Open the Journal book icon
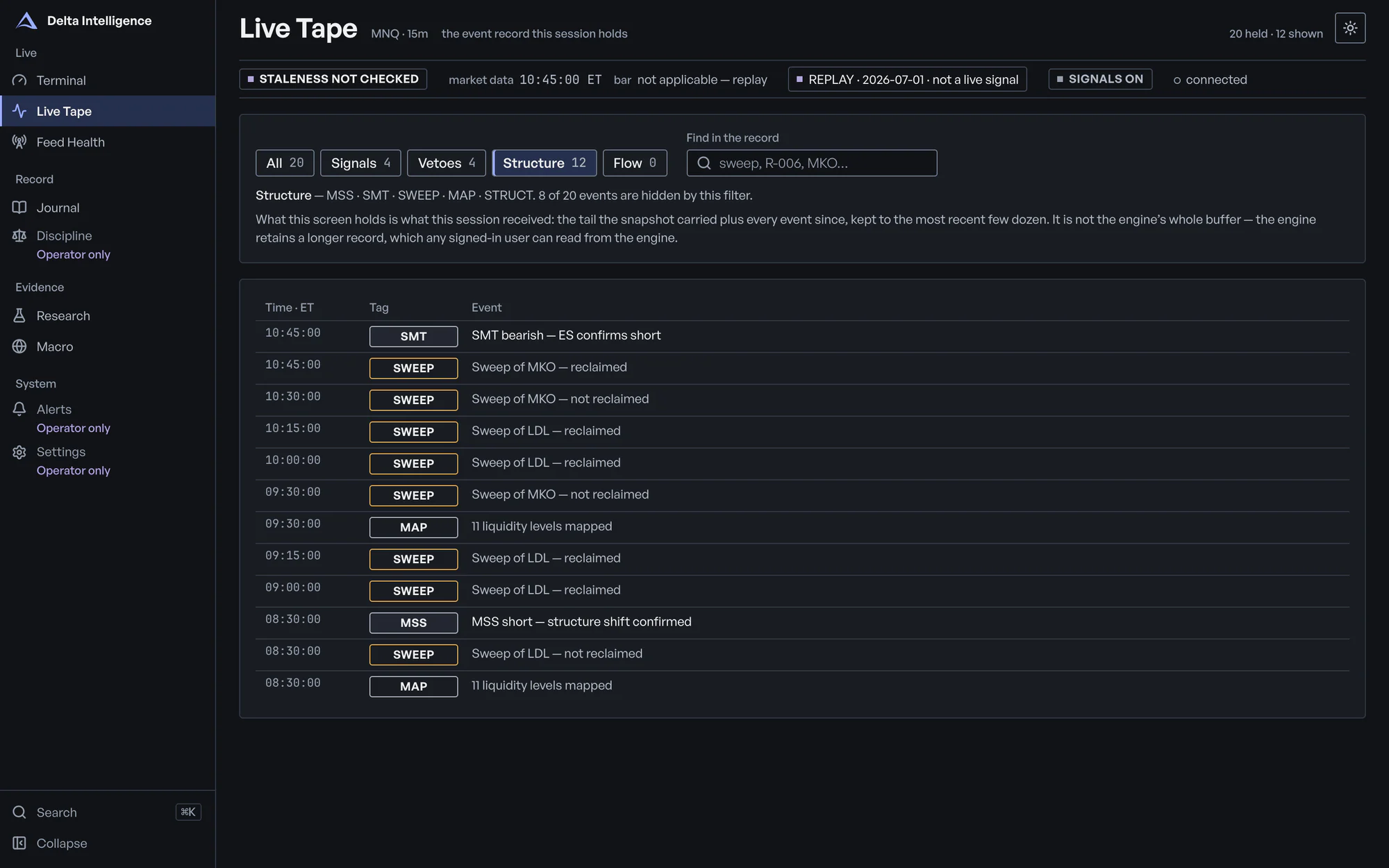 [x=19, y=208]
